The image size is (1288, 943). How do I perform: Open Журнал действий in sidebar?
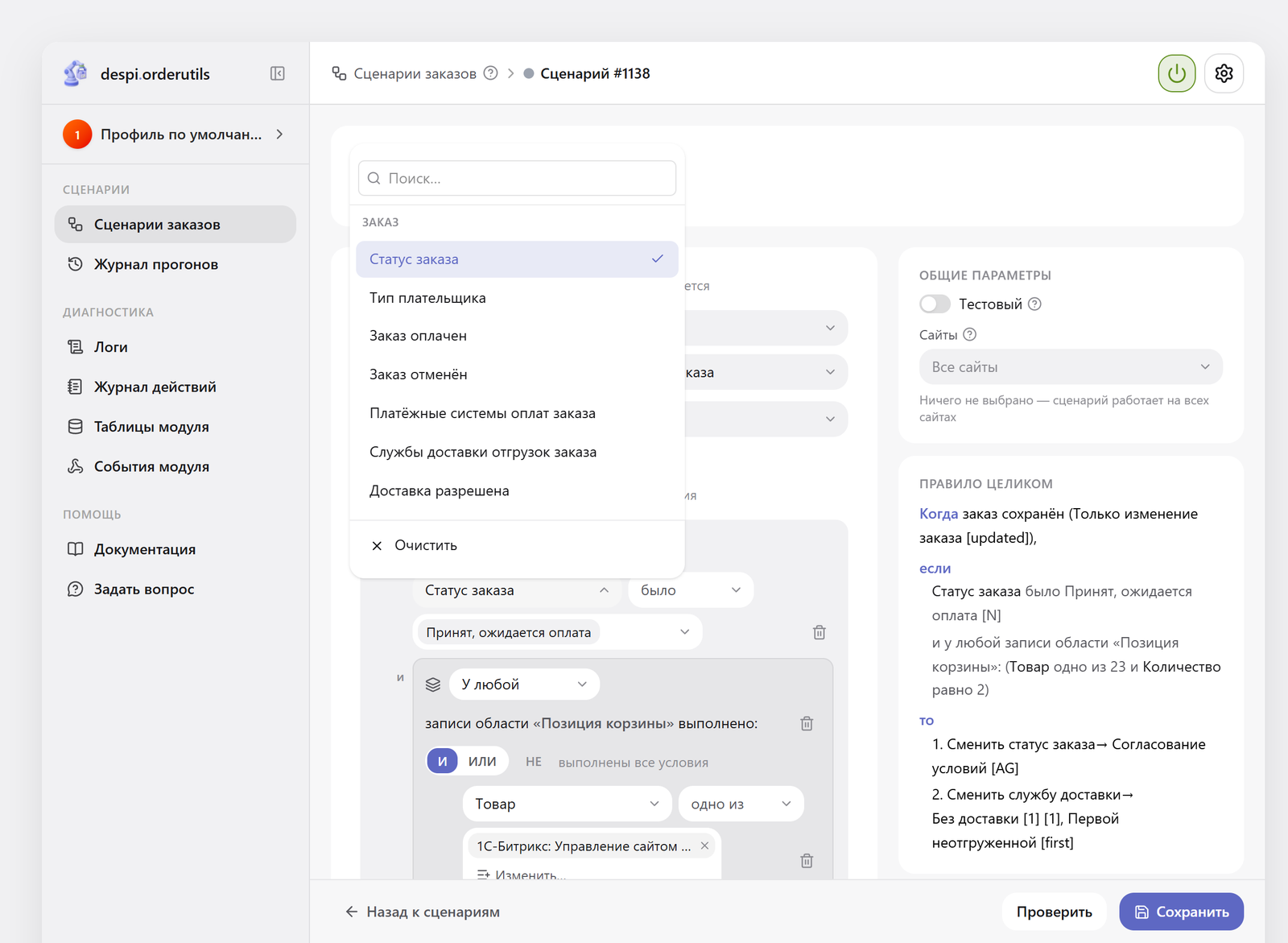coord(175,387)
